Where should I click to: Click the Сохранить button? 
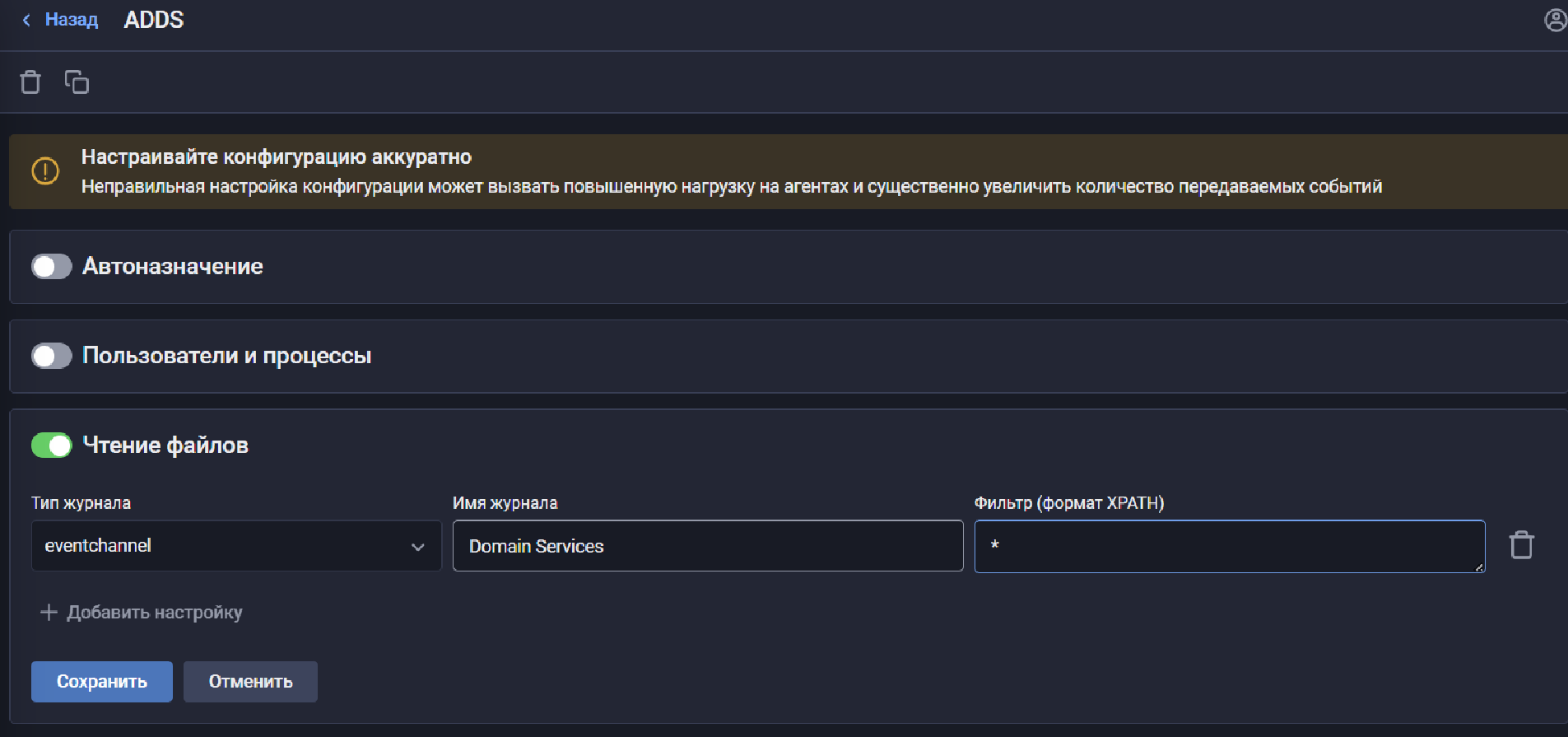coord(102,682)
